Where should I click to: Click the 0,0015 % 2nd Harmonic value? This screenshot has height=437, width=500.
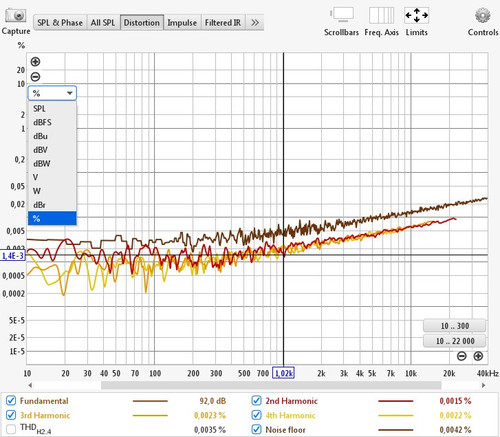coord(455,401)
